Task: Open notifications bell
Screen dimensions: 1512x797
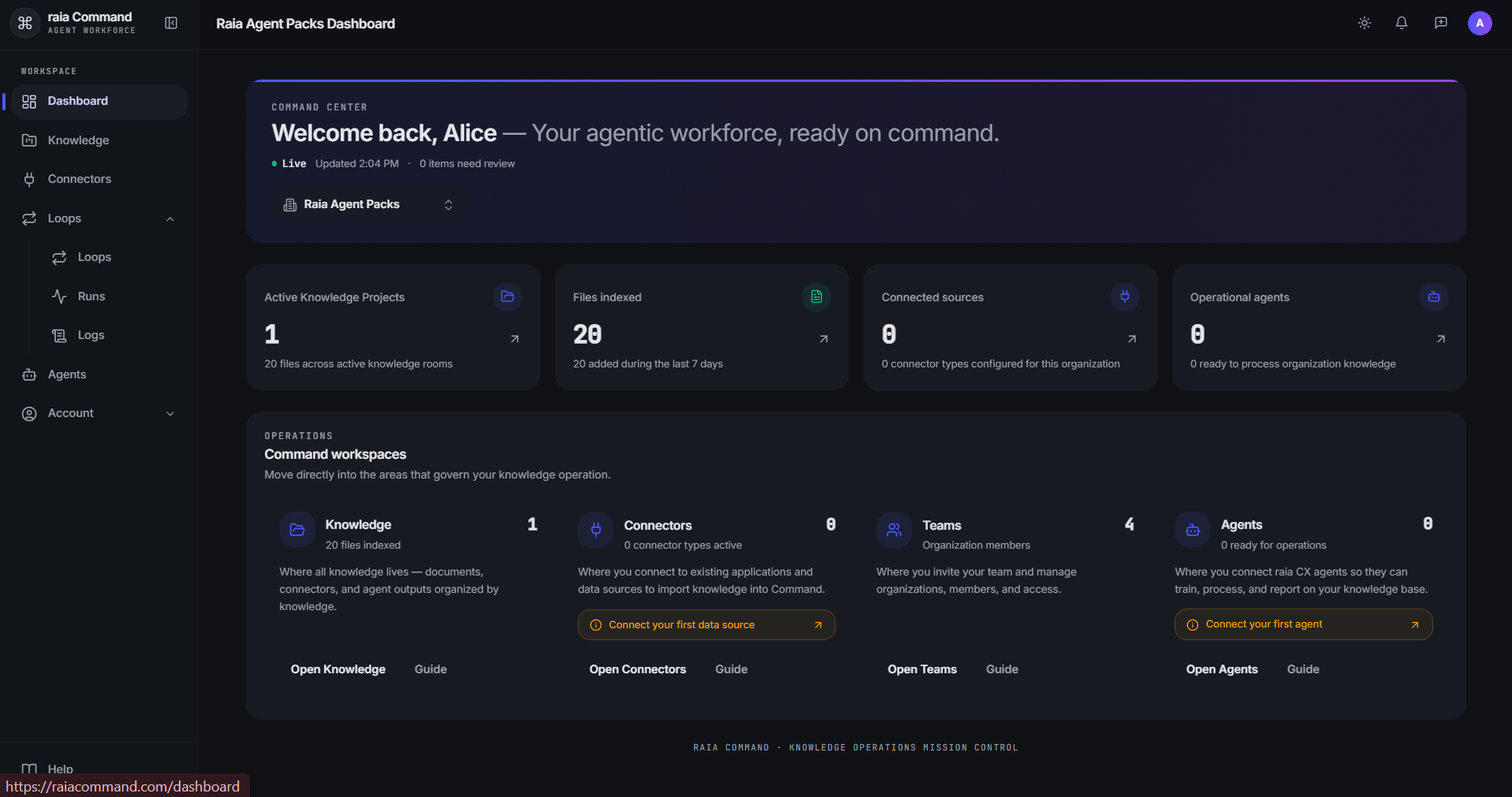Action: click(x=1402, y=23)
